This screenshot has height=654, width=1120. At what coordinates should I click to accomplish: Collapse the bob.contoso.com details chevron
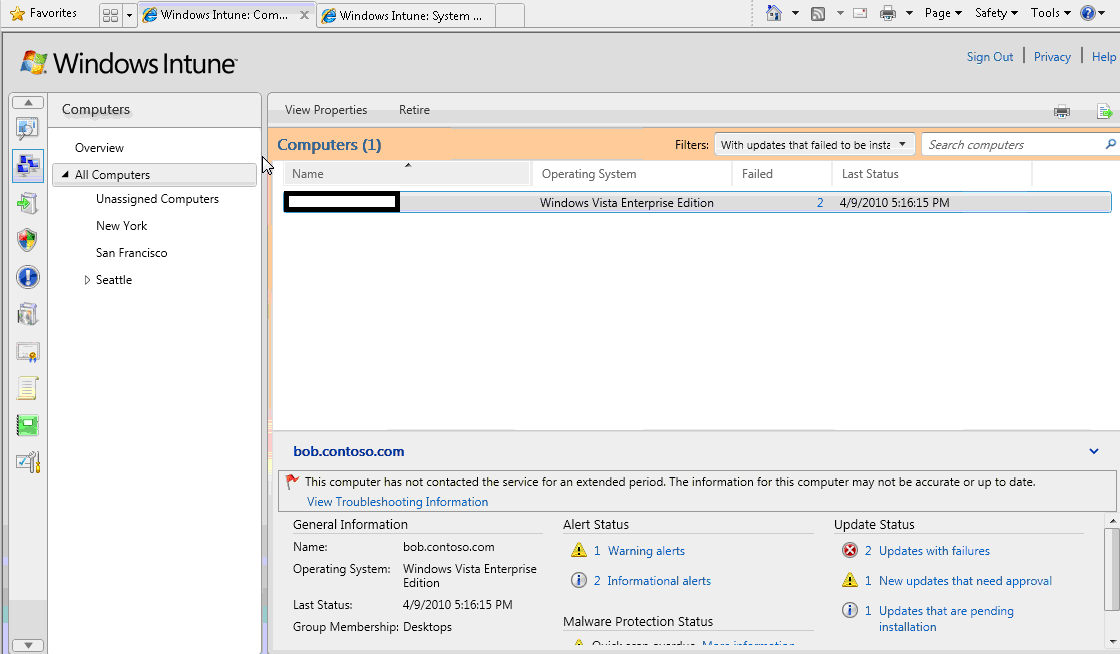[x=1094, y=451]
